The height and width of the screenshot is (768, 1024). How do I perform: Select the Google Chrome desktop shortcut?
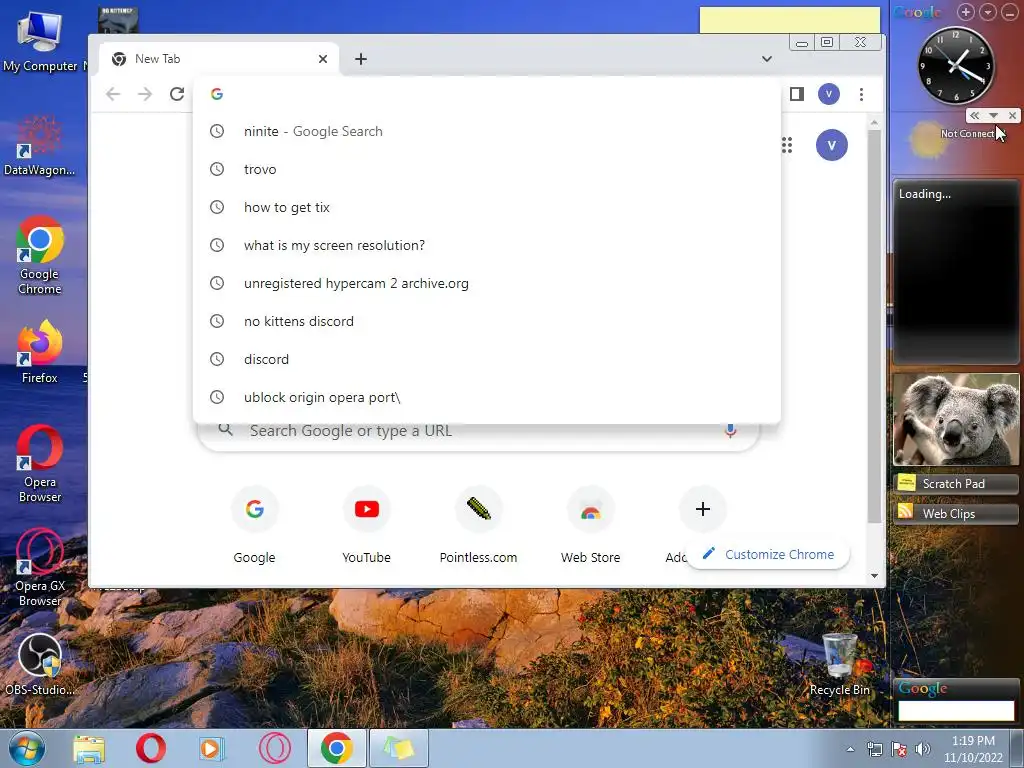pos(39,255)
